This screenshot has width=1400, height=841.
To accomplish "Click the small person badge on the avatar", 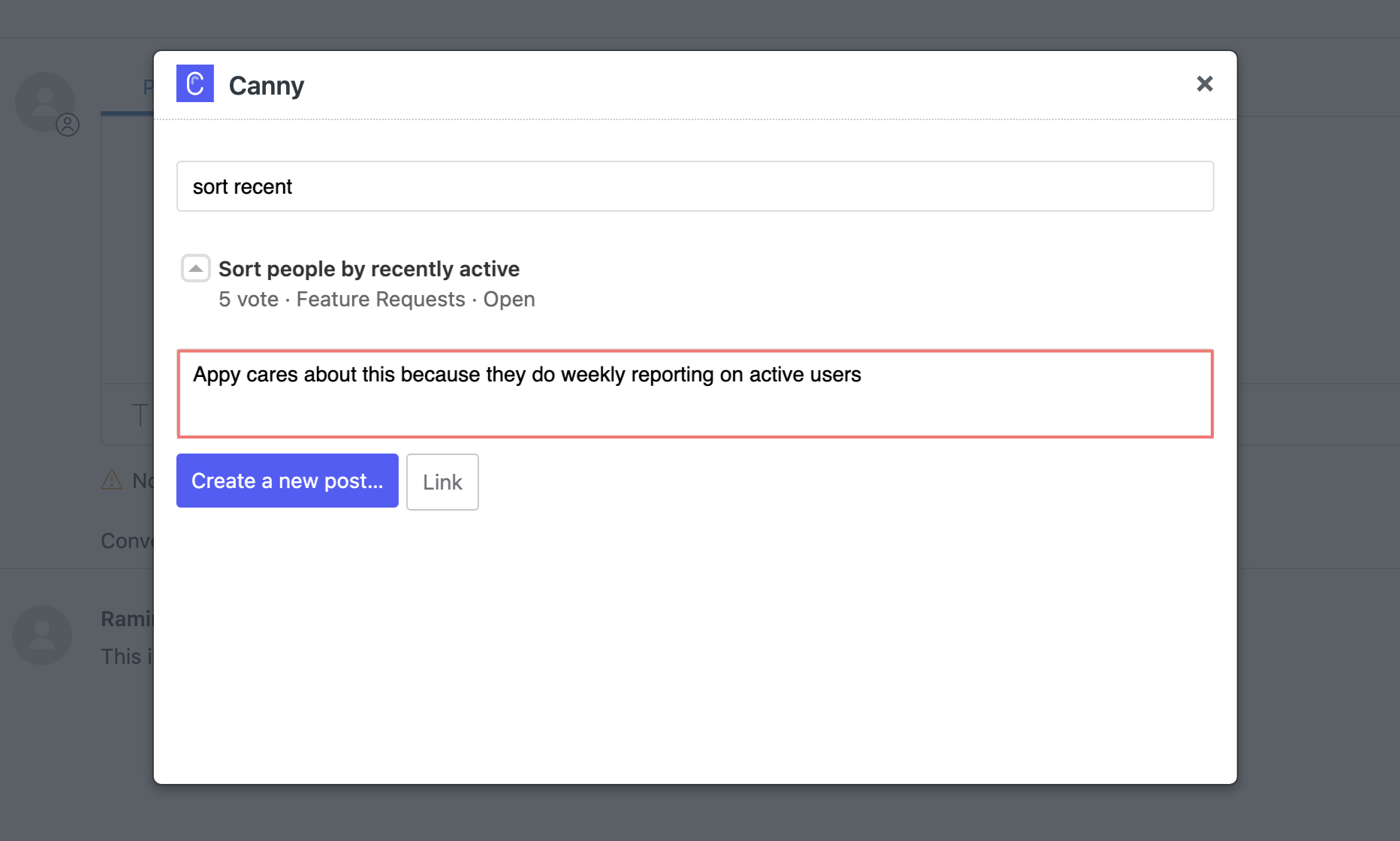I will (68, 125).
